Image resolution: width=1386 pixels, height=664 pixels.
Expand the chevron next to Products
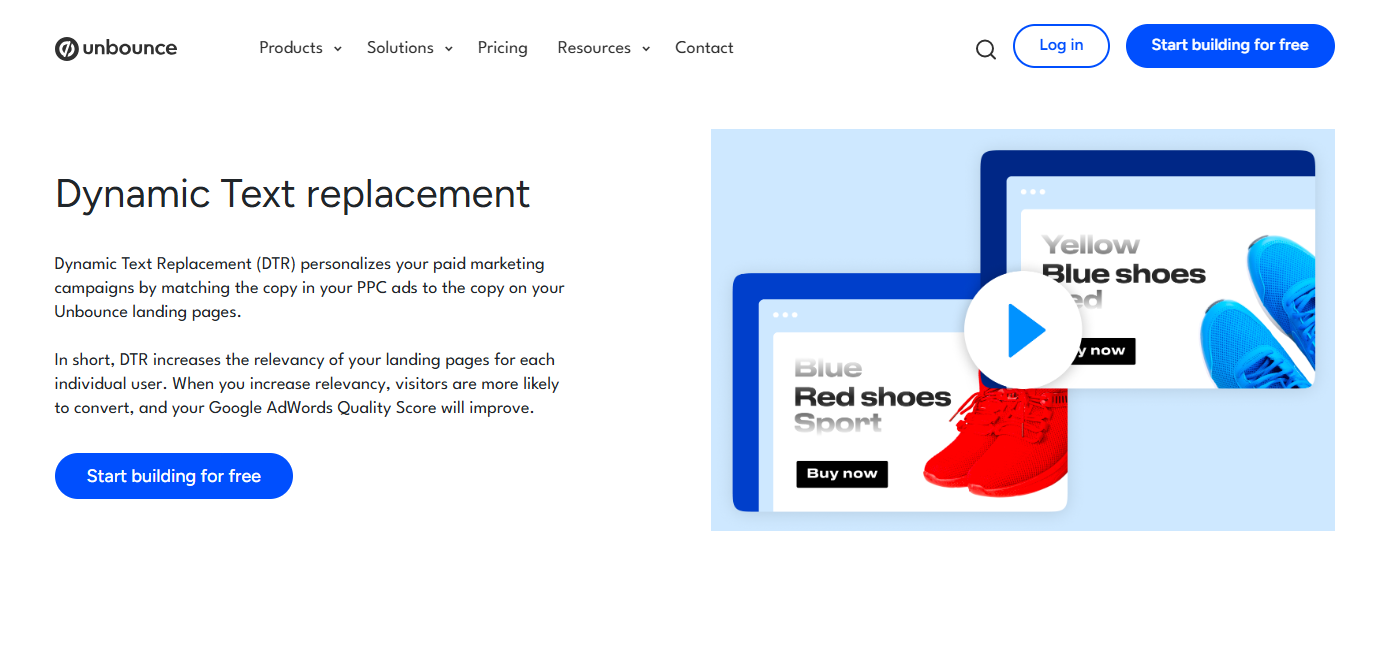point(338,49)
